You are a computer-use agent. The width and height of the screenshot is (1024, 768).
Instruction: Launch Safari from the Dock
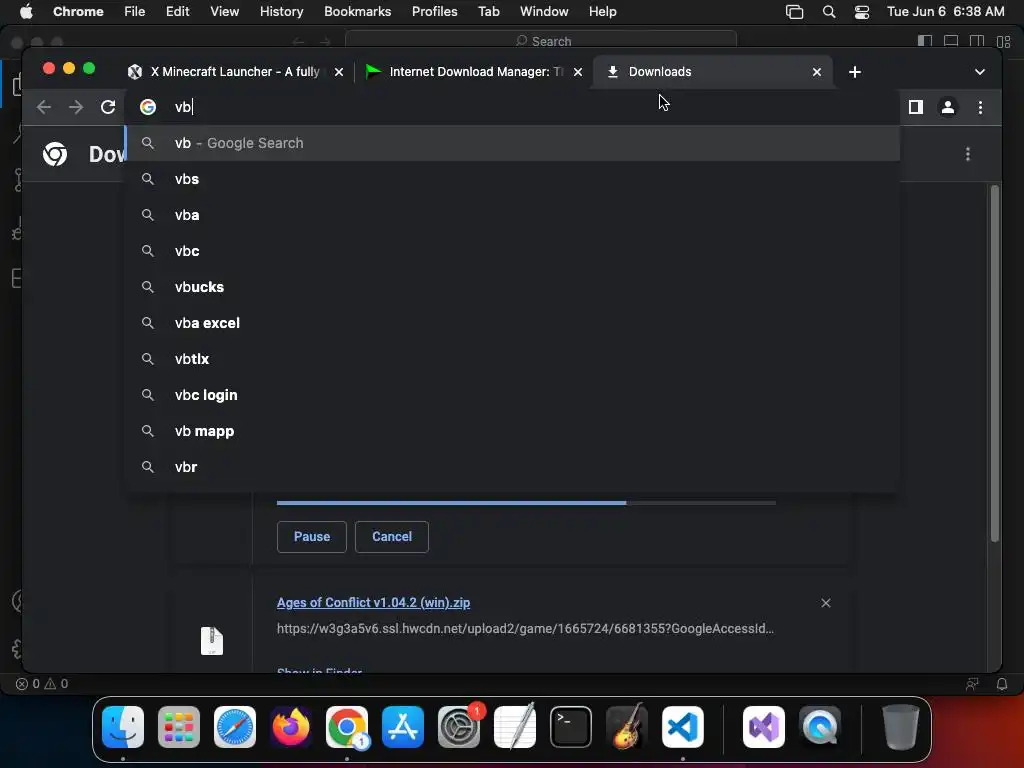pos(235,727)
